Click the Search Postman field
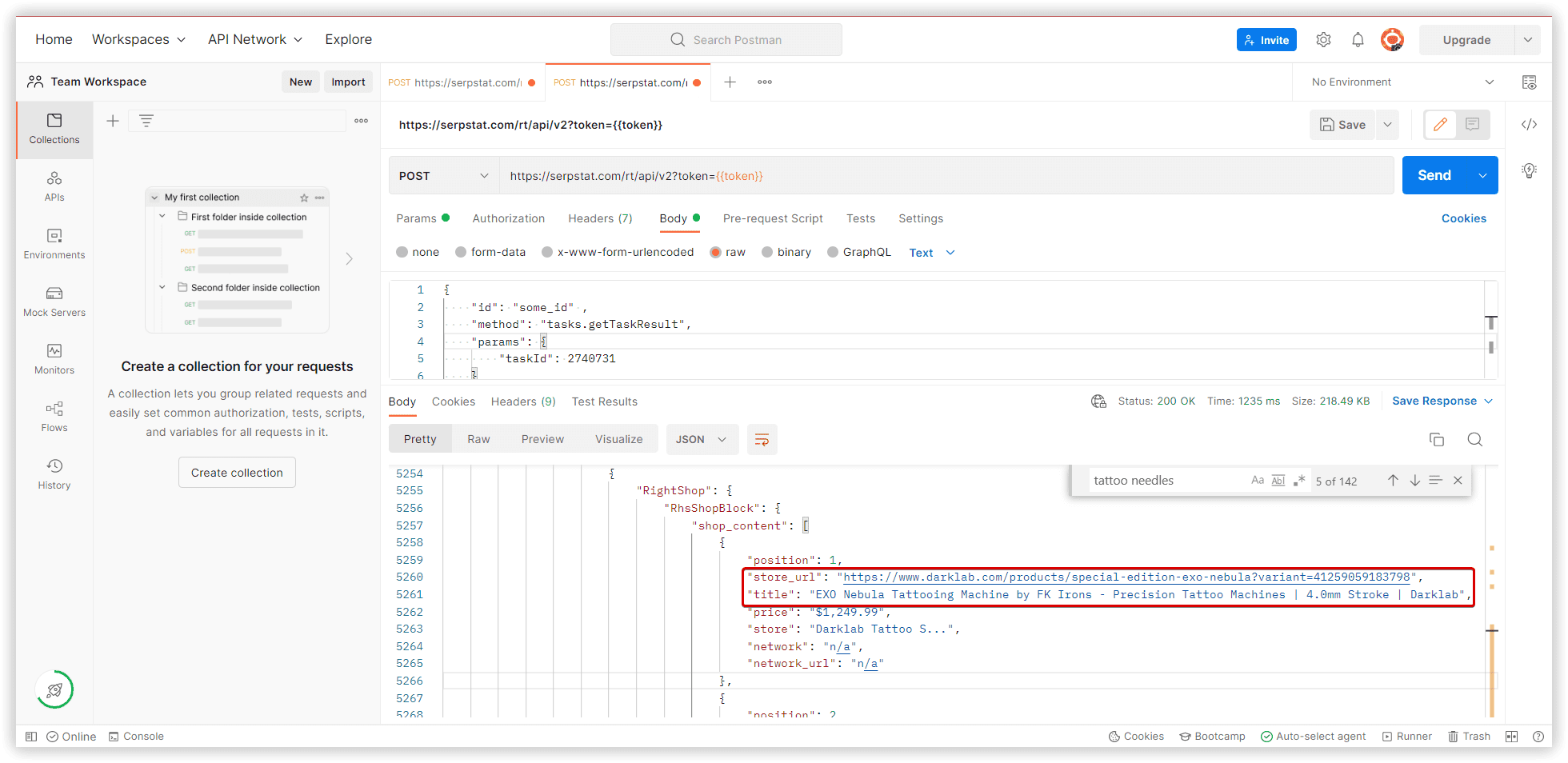Image resolution: width=1568 pixels, height=763 pixels. tap(726, 39)
